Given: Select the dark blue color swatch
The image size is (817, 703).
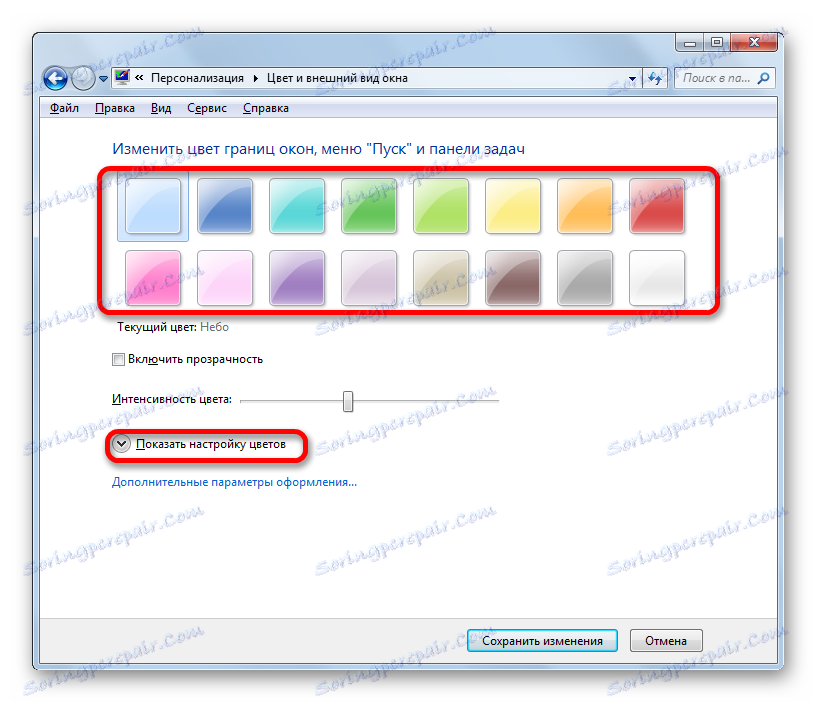Looking at the screenshot, I should (x=225, y=205).
